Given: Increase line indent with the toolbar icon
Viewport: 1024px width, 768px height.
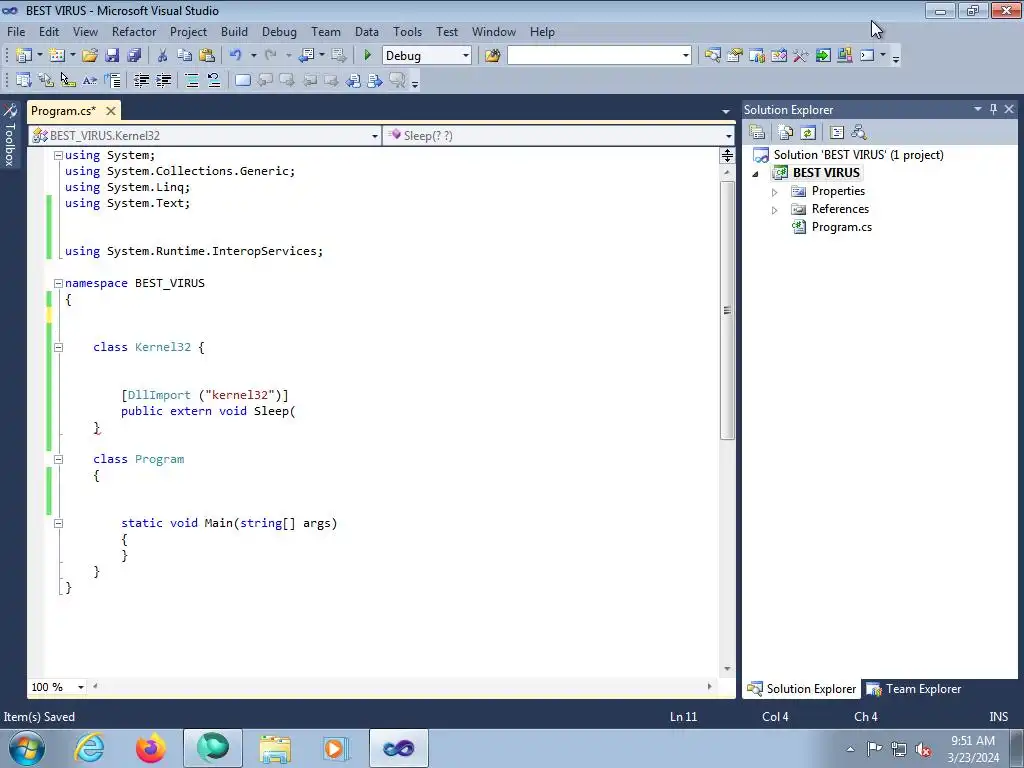Looking at the screenshot, I should click(163, 80).
